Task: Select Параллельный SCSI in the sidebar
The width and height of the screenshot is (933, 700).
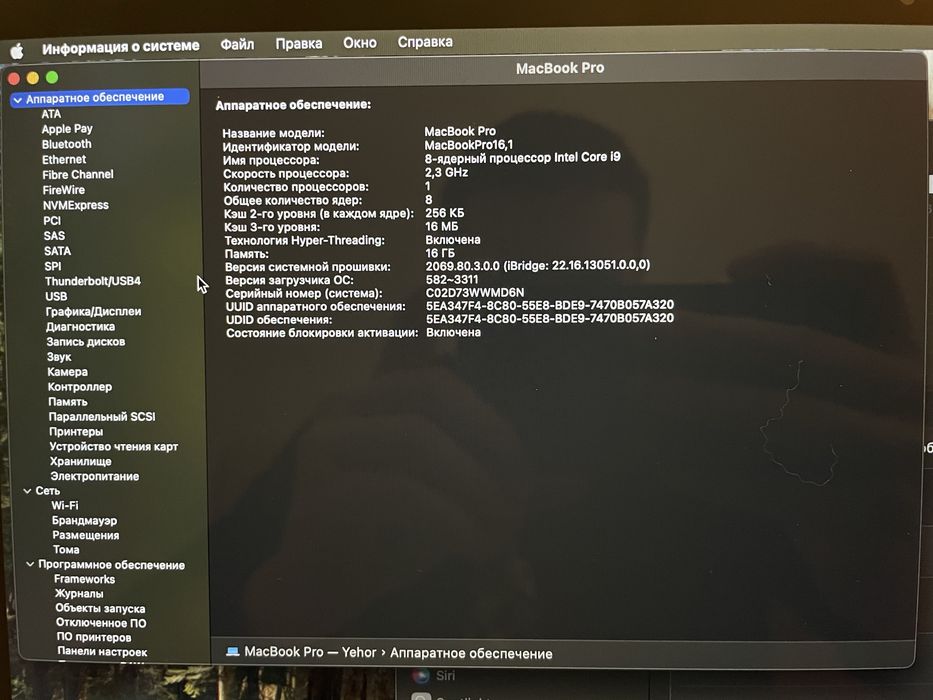Action: (x=102, y=417)
